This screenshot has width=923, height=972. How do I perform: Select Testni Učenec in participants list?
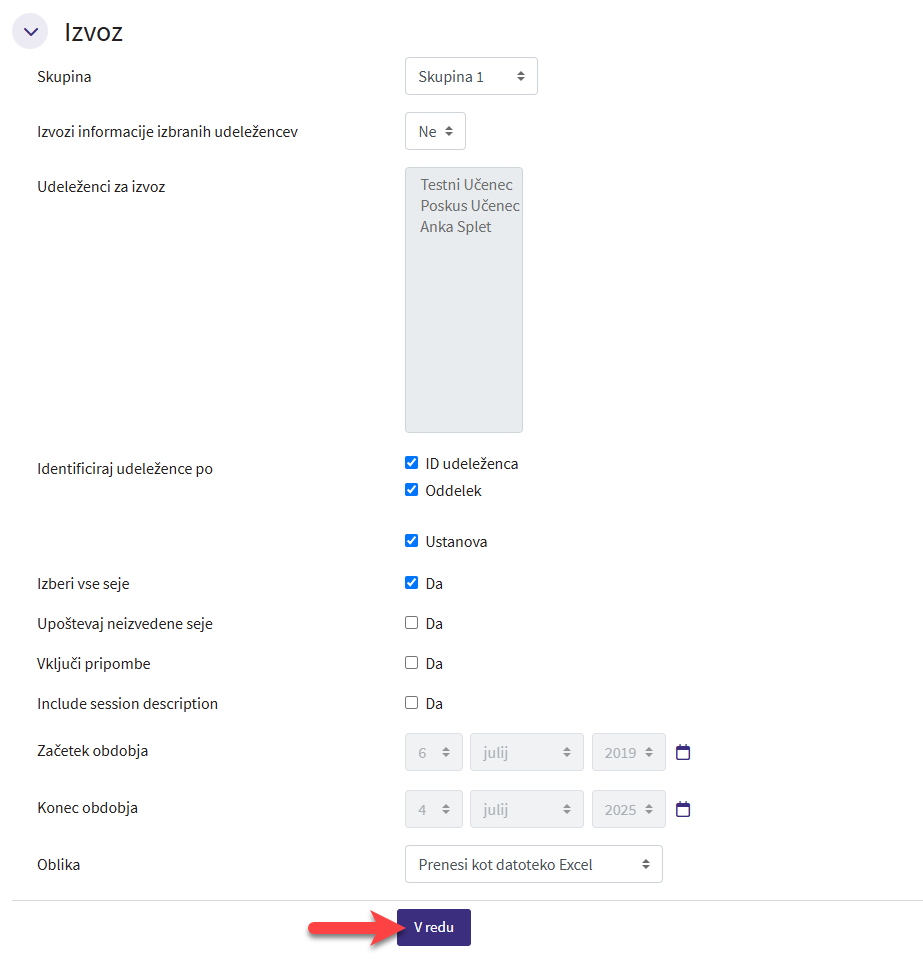click(466, 185)
